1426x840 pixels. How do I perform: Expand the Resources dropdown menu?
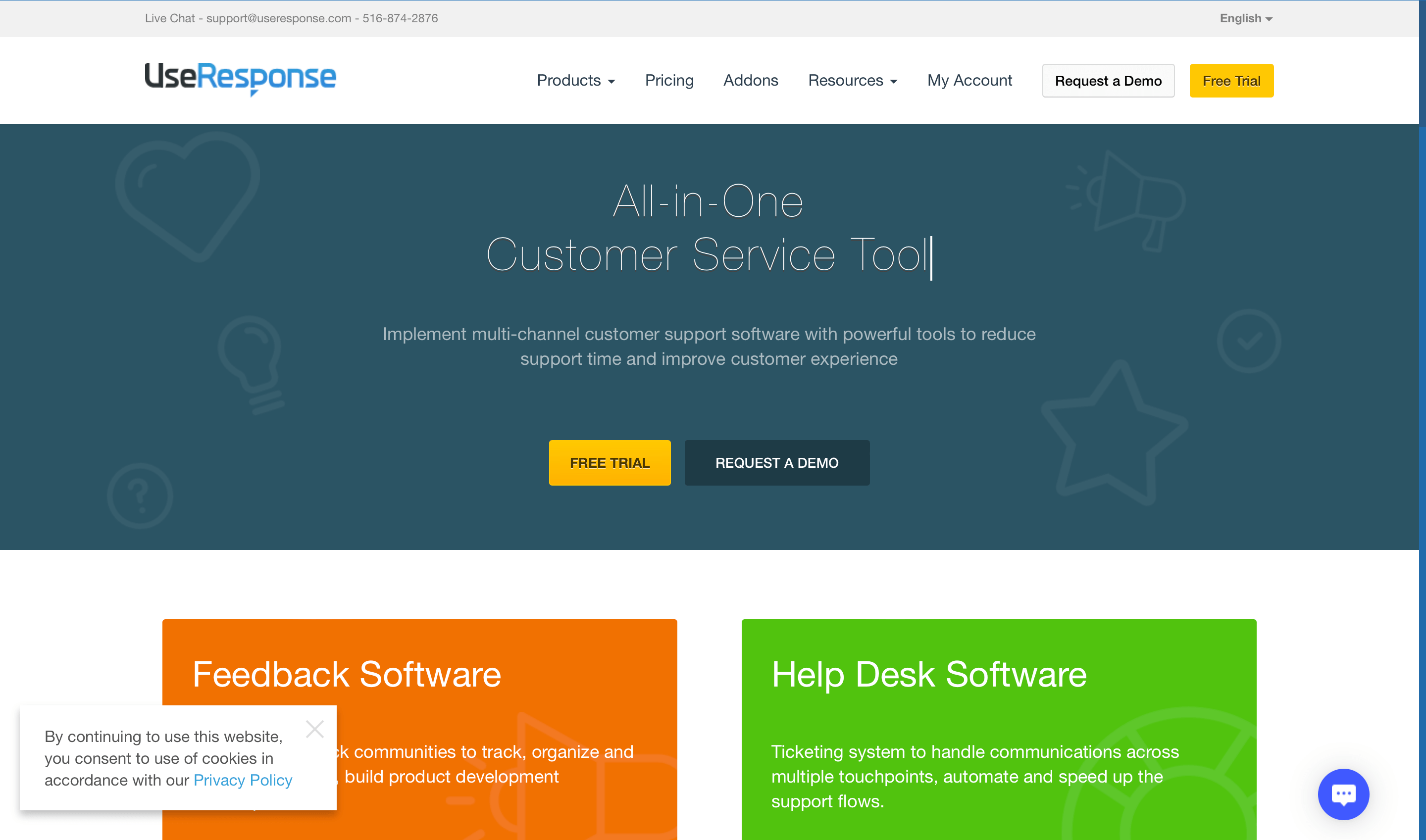(x=852, y=80)
